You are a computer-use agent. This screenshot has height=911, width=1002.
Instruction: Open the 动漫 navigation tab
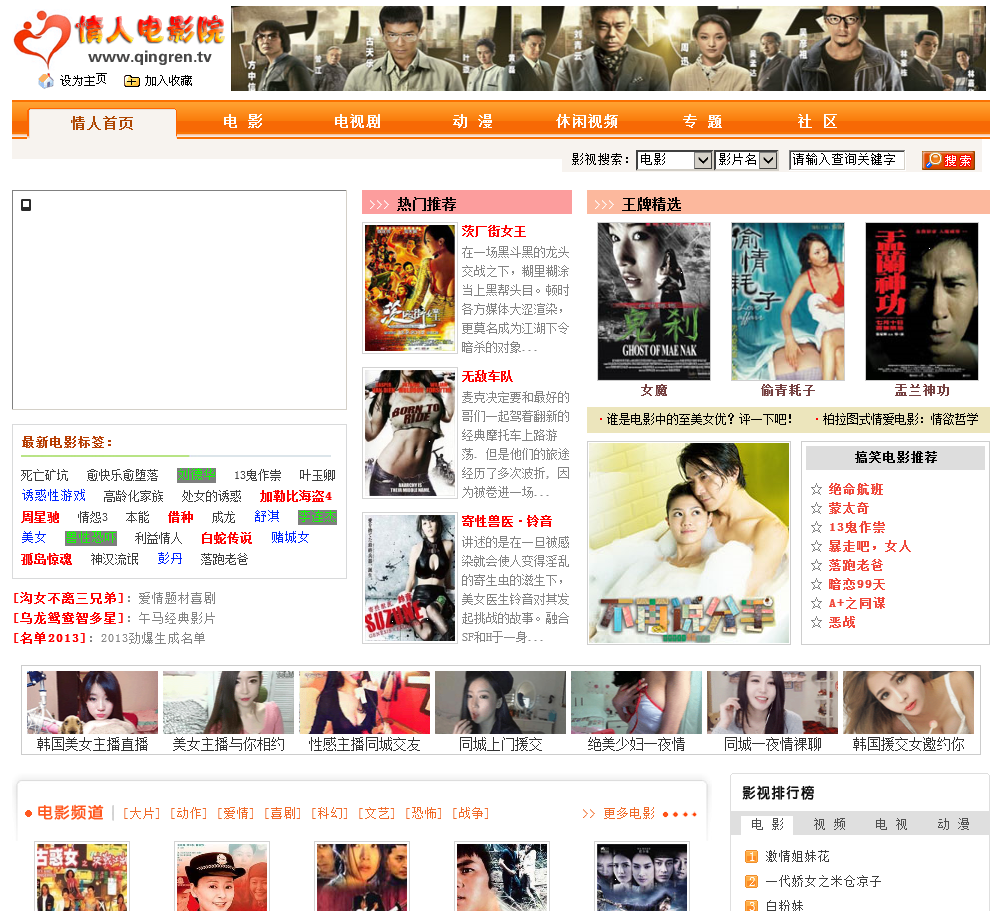[472, 121]
